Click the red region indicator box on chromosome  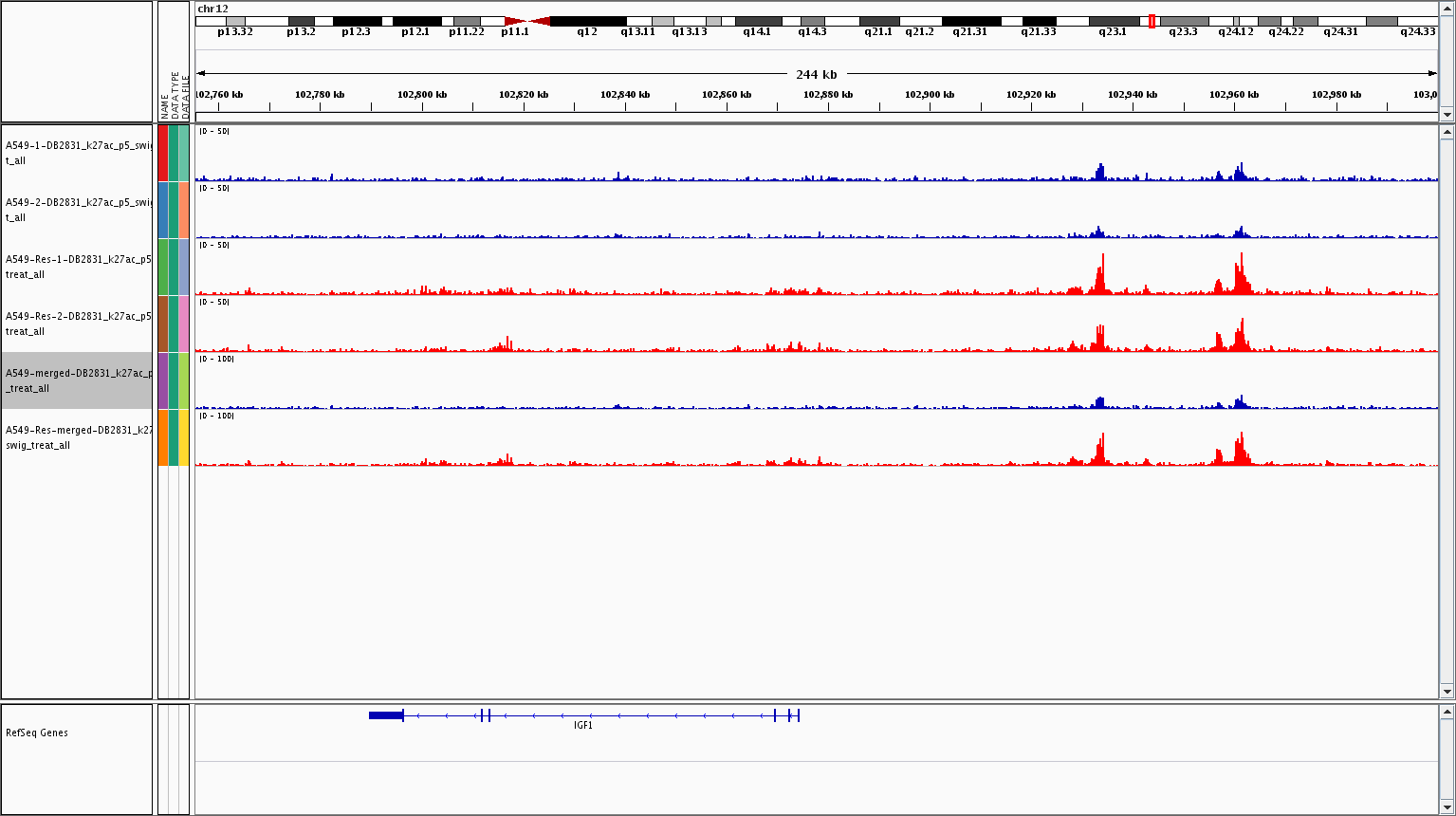pos(1152,21)
